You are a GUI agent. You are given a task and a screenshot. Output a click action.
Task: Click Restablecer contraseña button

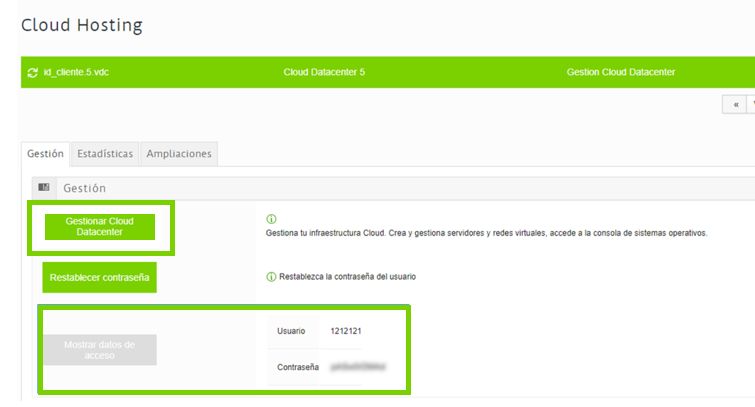click(x=100, y=277)
